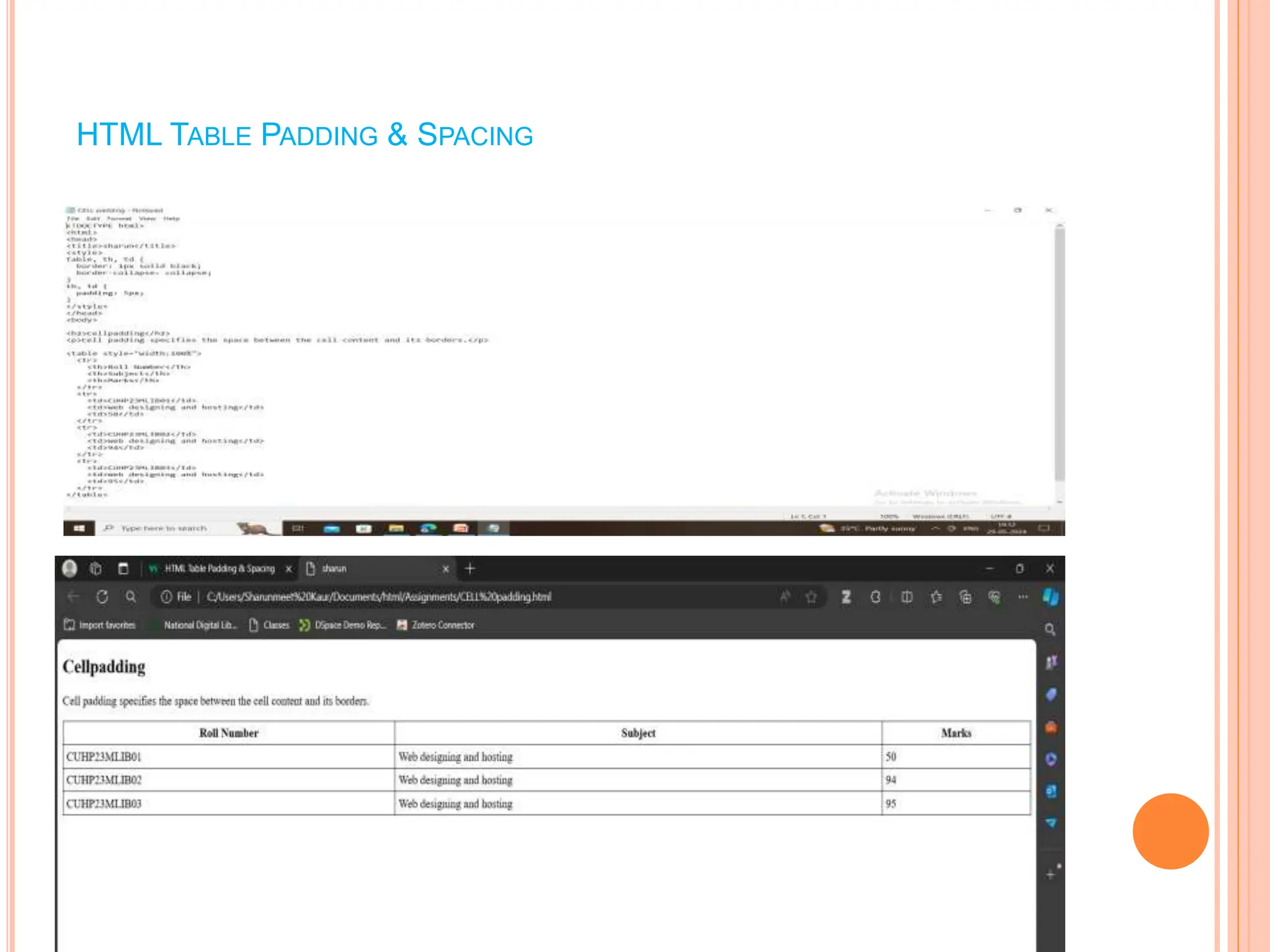Click the marks value 94
Image resolution: width=1270 pixels, height=952 pixels.
(890, 780)
